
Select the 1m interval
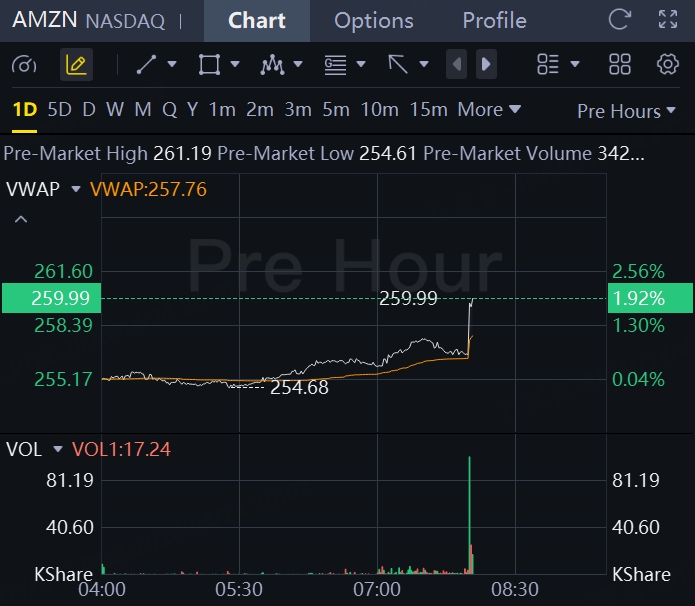pos(222,109)
